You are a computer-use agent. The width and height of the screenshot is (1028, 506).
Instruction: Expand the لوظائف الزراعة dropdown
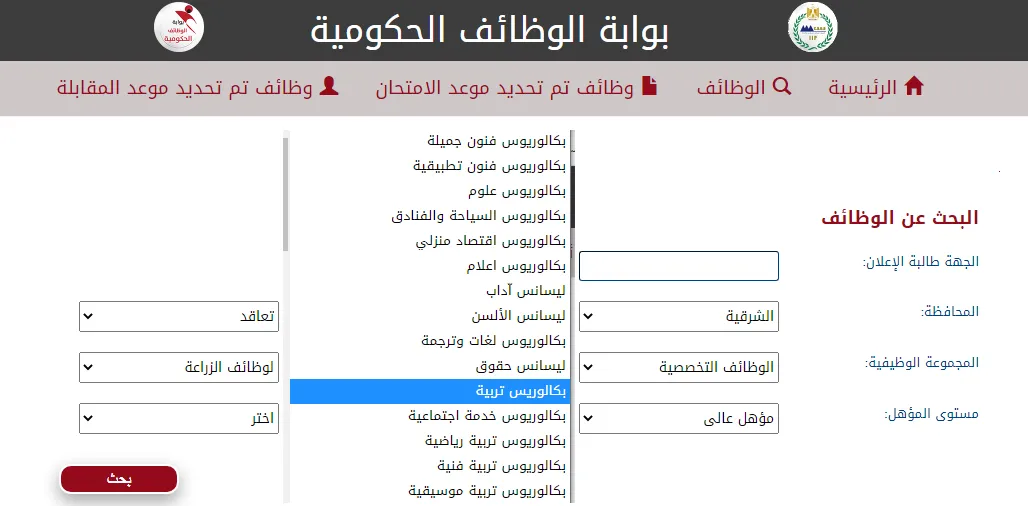point(178,368)
